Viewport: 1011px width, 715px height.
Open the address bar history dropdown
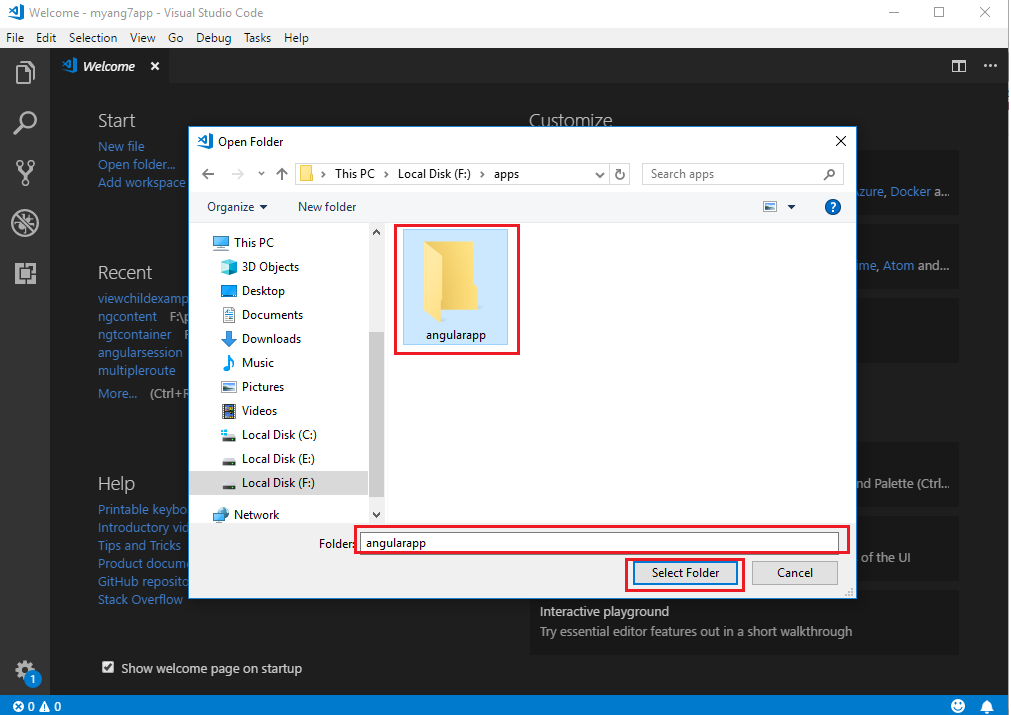pos(600,174)
